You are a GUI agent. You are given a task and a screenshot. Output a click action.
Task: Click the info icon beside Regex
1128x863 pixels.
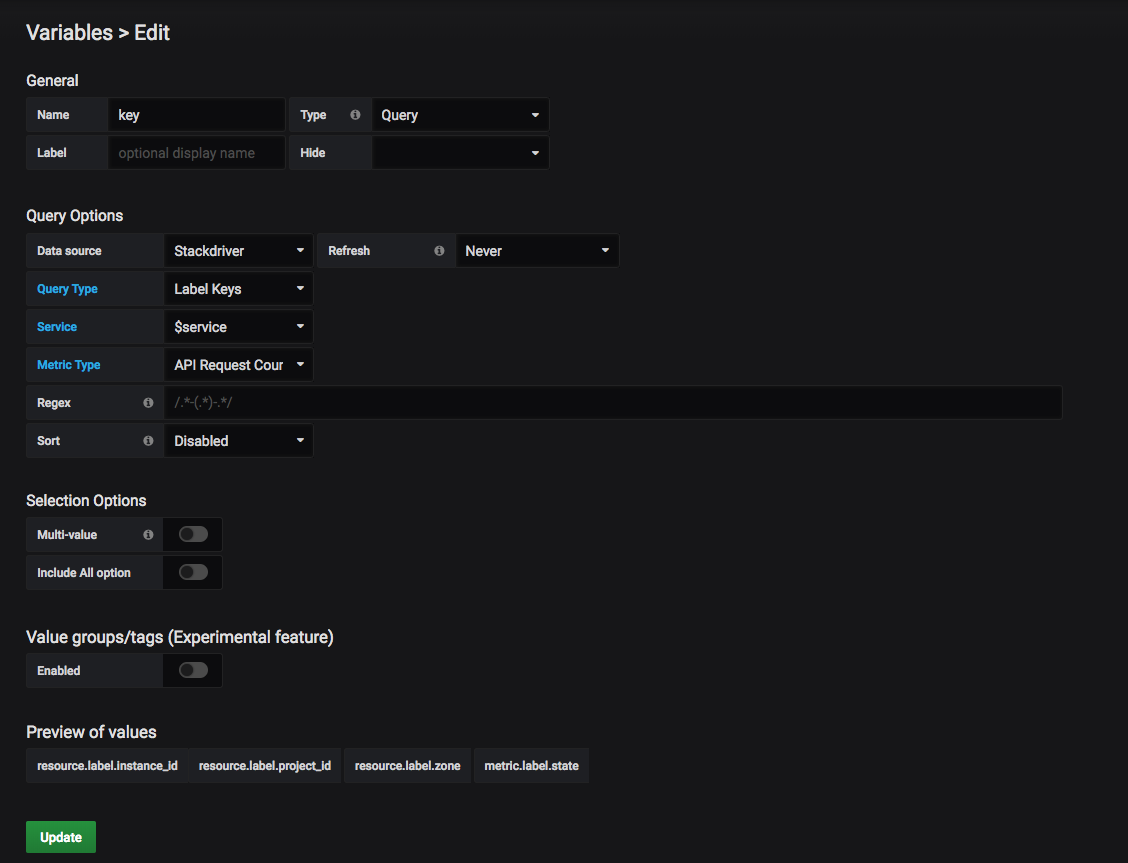coord(148,403)
